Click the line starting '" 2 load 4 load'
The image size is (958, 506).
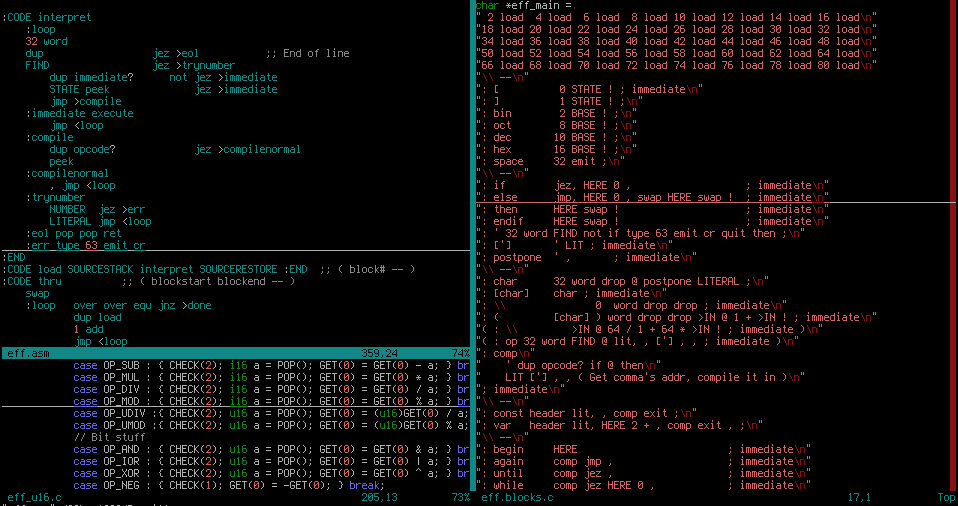coord(676,17)
